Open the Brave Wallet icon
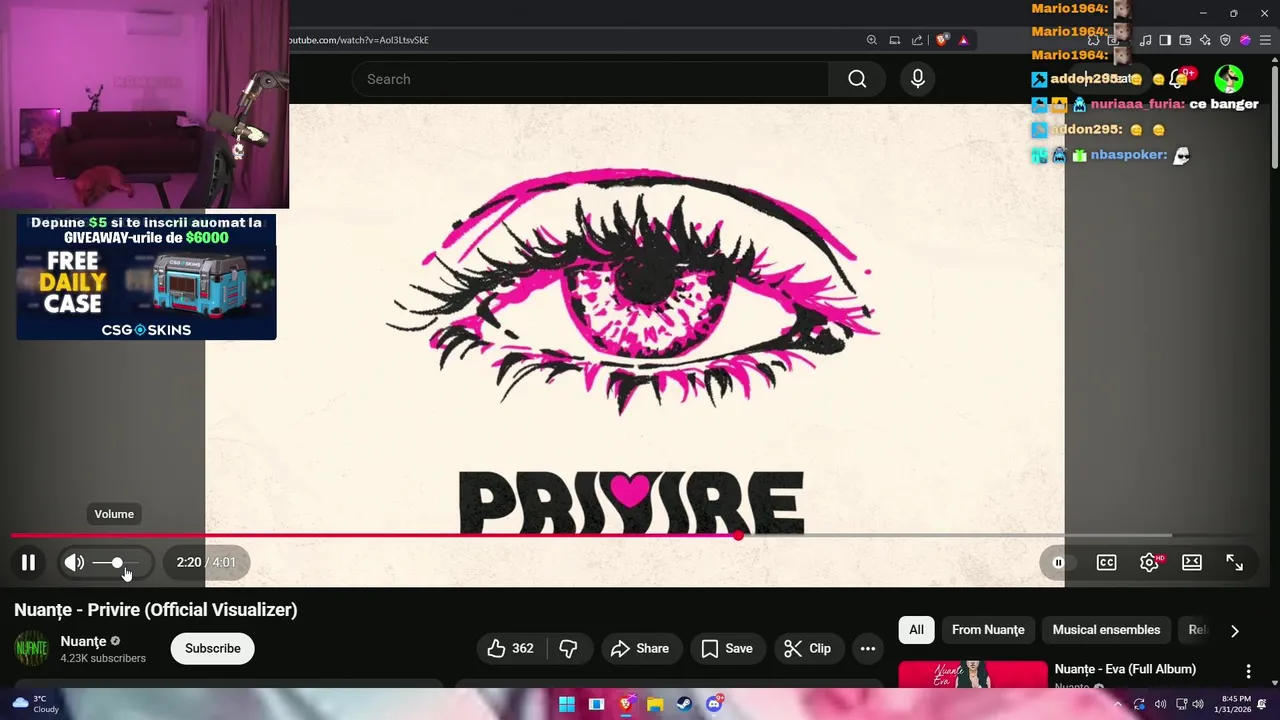 pyautogui.click(x=1185, y=40)
